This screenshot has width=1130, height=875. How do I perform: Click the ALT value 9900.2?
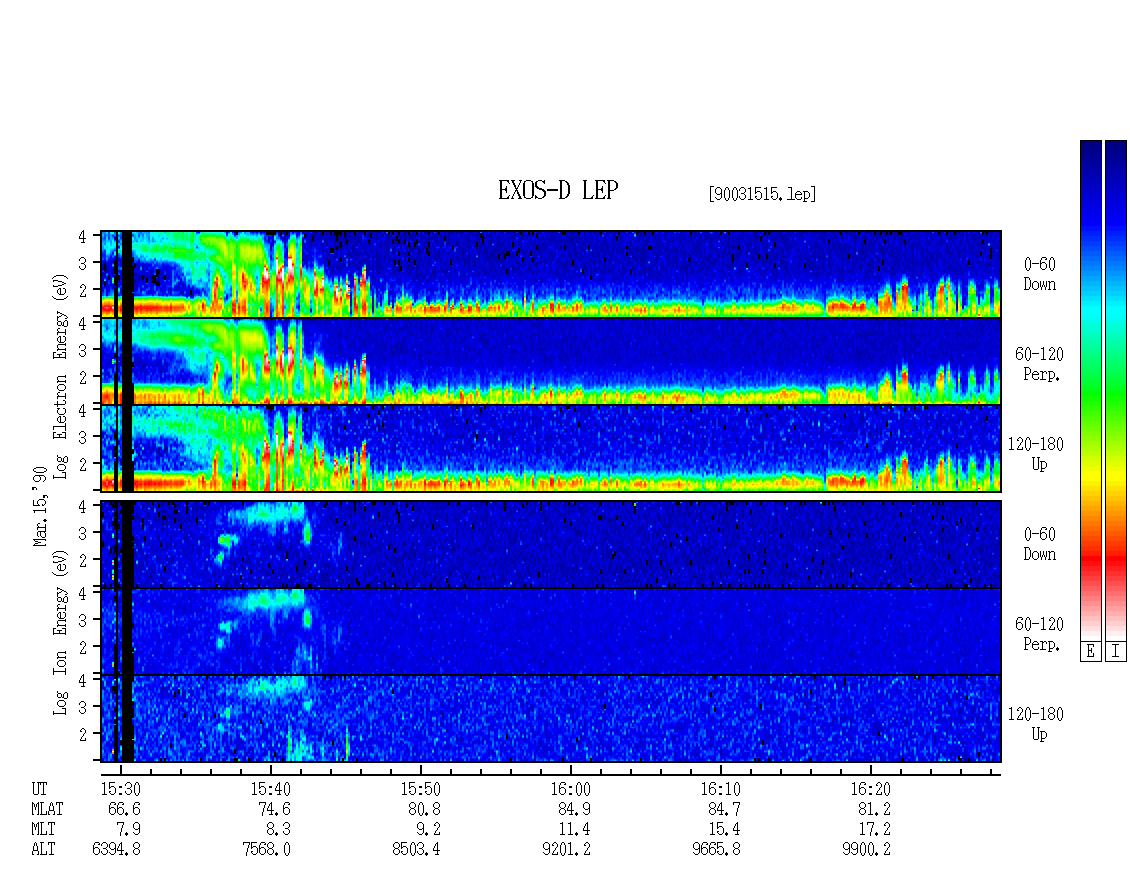[x=866, y=850]
